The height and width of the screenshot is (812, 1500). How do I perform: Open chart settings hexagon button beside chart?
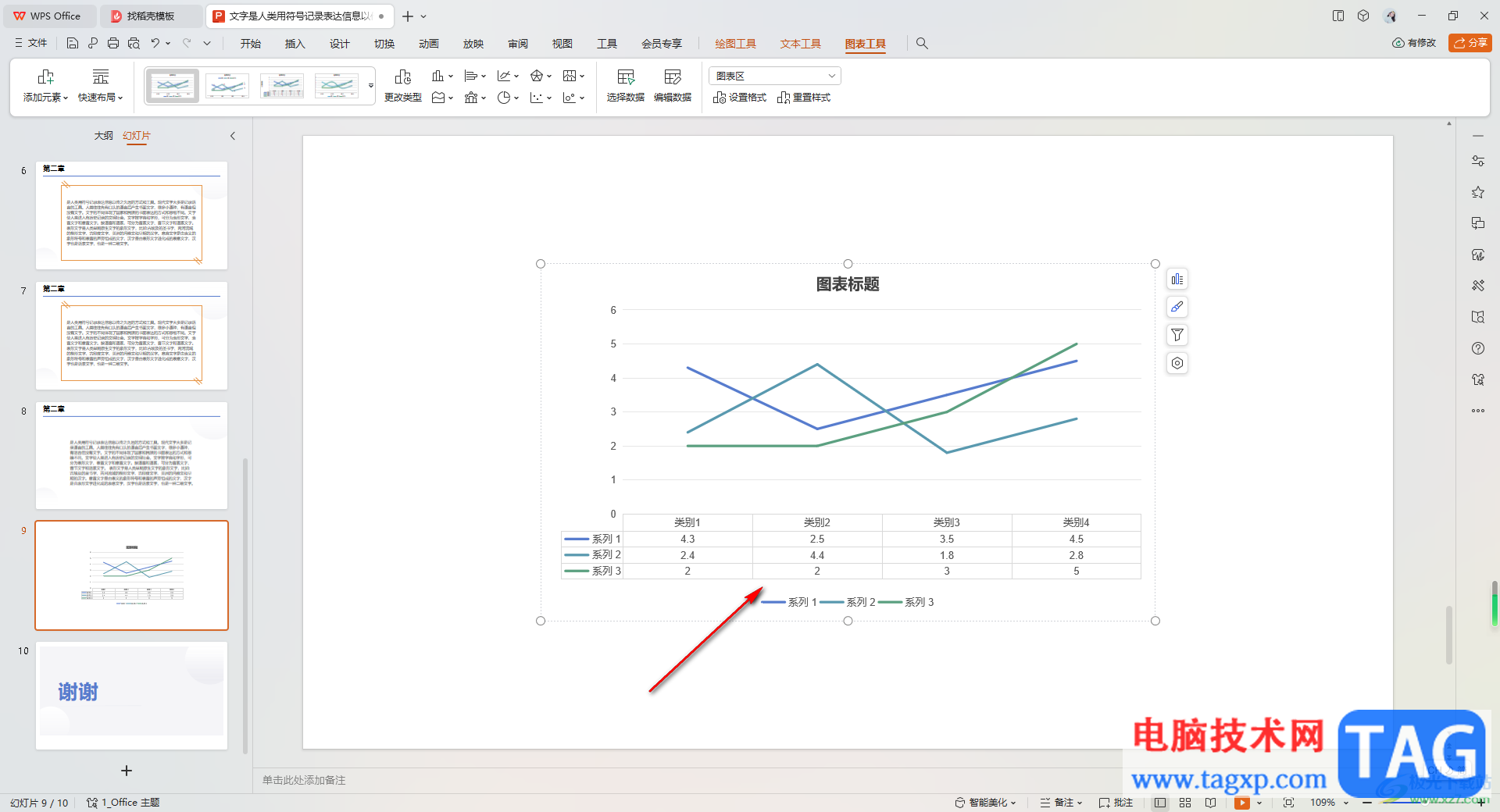click(x=1177, y=363)
